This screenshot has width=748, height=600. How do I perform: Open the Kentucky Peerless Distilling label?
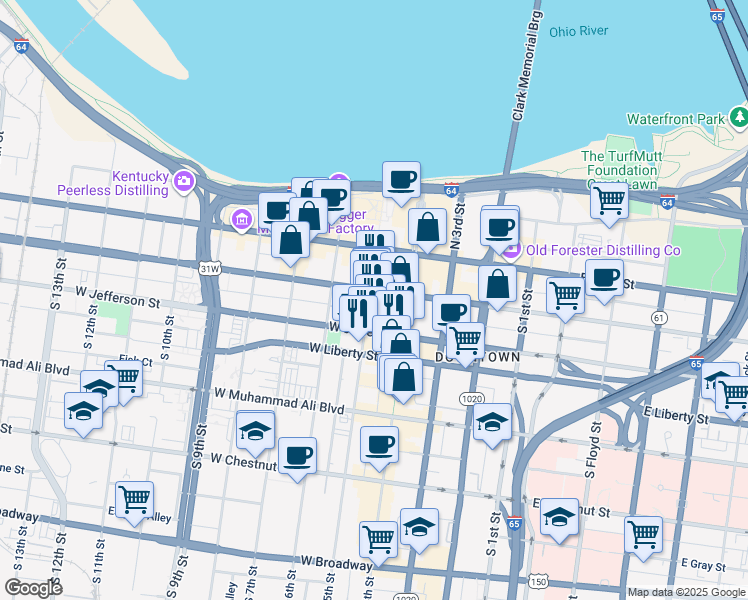(x=113, y=183)
